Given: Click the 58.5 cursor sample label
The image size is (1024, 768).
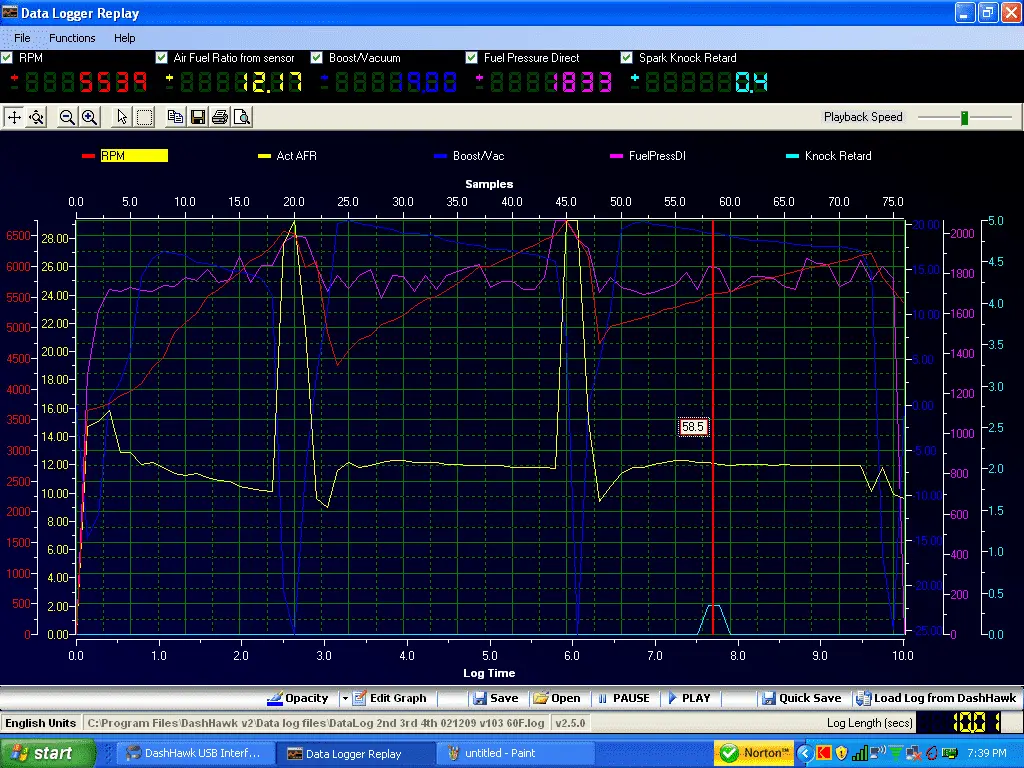Looking at the screenshot, I should (x=693, y=427).
